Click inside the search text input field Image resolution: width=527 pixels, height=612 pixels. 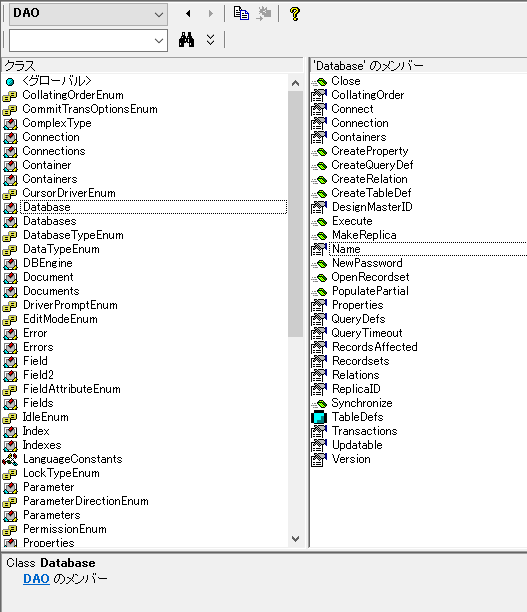(80, 40)
